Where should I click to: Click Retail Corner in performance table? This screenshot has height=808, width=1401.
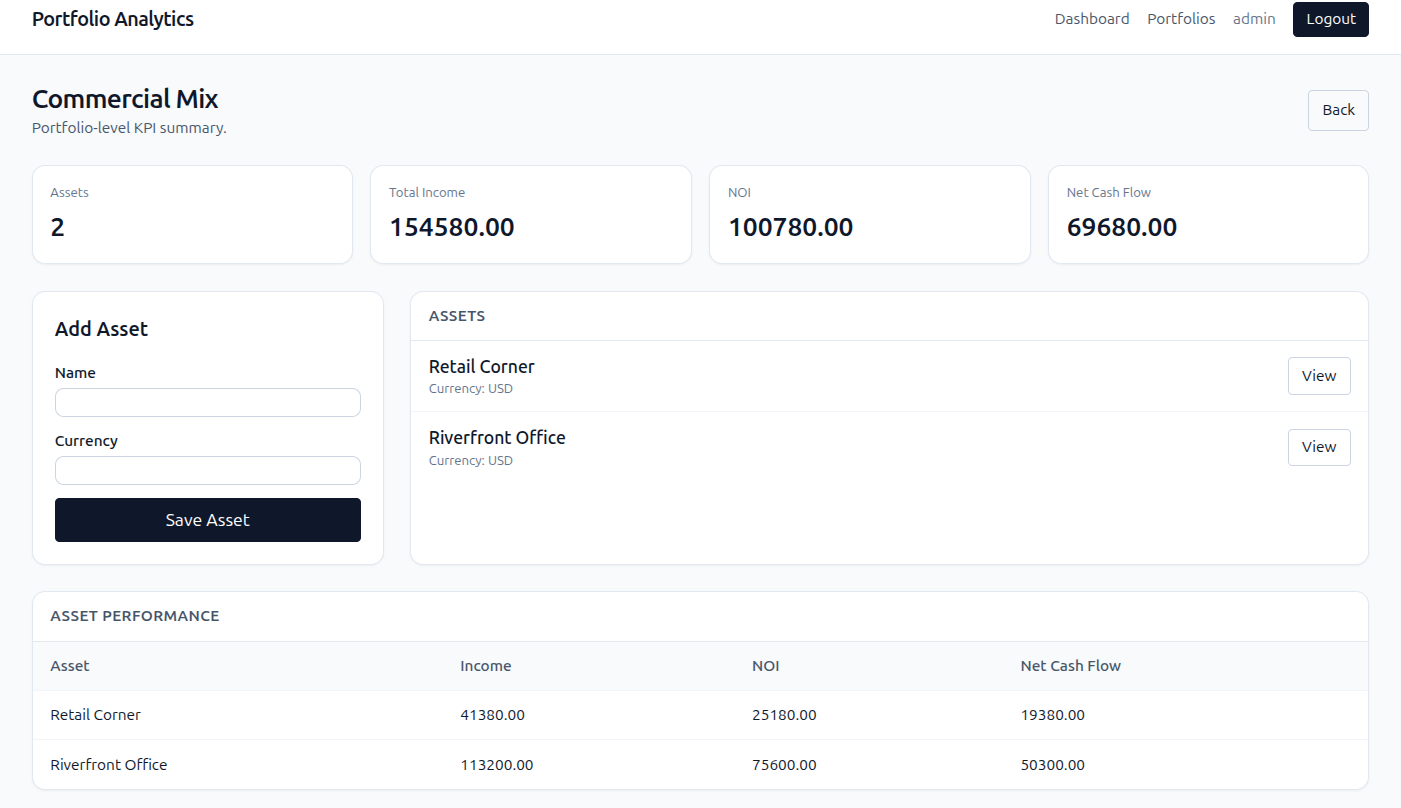coord(96,715)
